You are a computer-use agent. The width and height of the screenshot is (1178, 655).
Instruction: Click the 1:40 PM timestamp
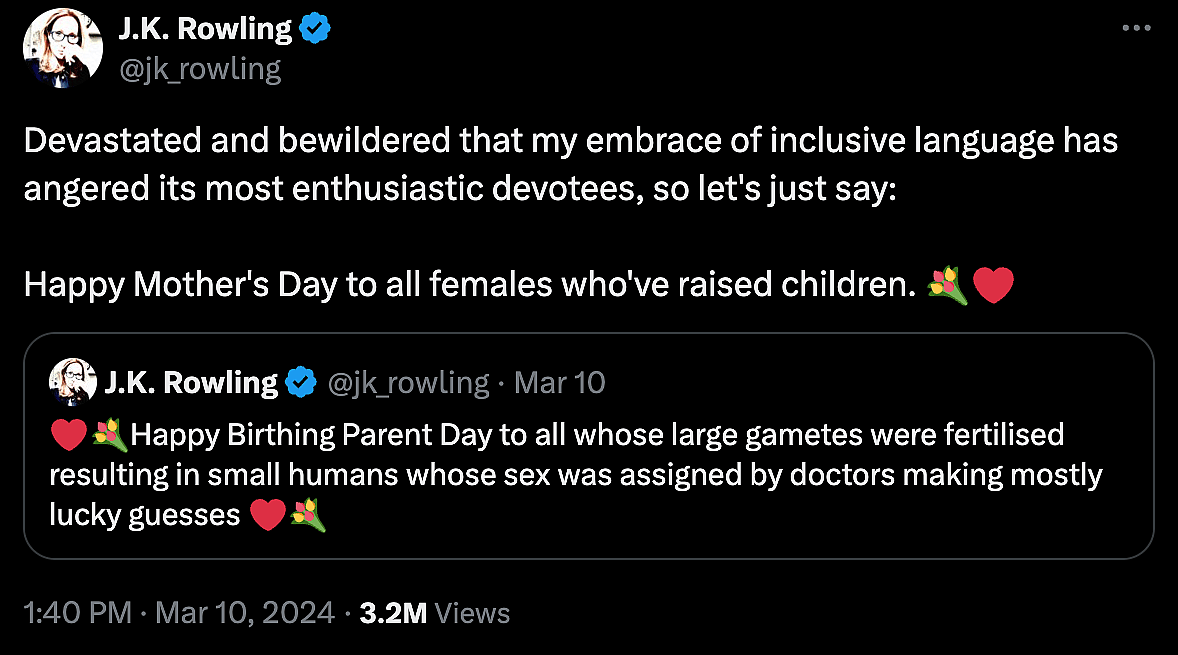click(x=76, y=611)
